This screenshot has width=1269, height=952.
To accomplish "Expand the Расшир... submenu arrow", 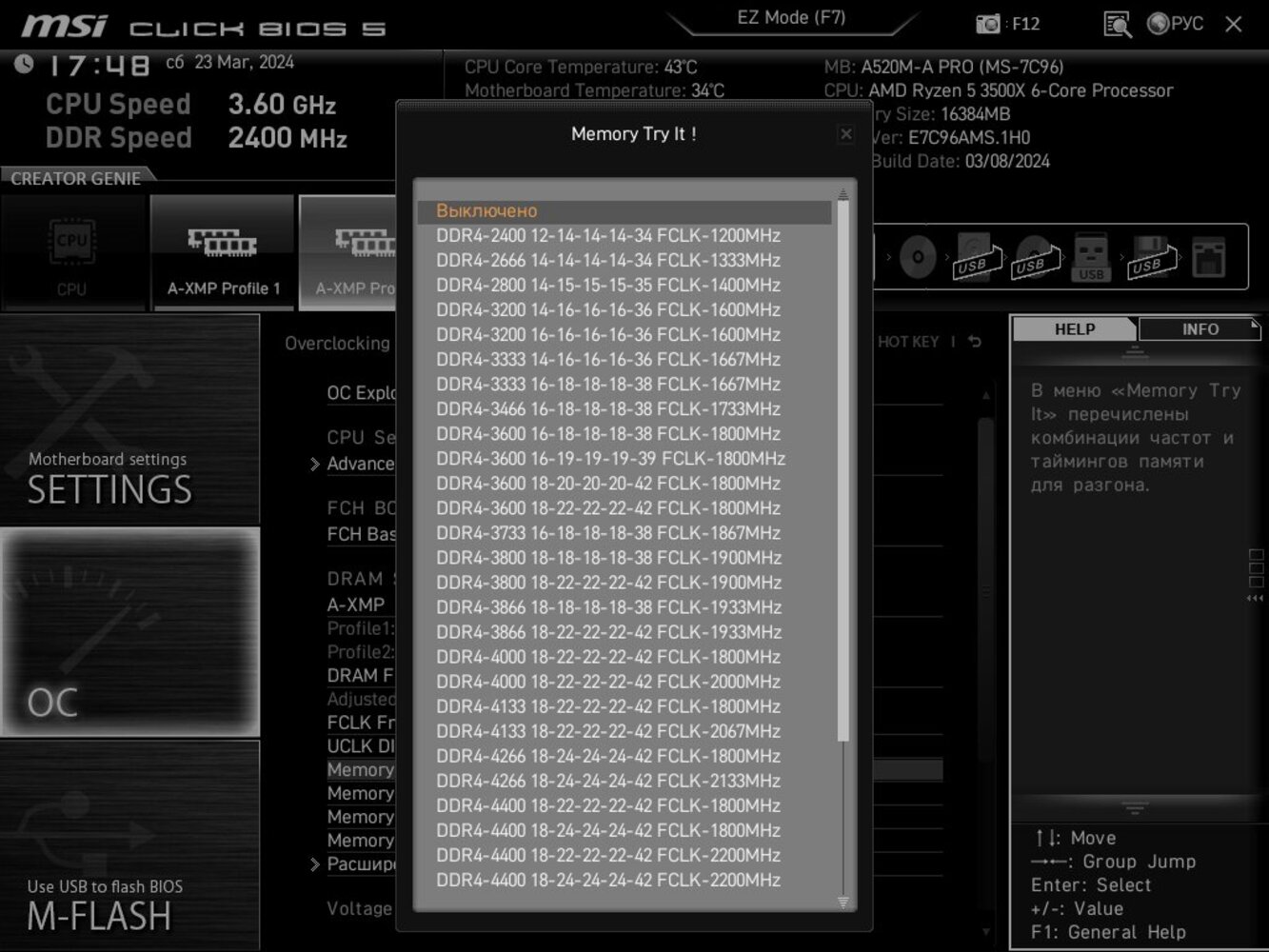I will (315, 864).
